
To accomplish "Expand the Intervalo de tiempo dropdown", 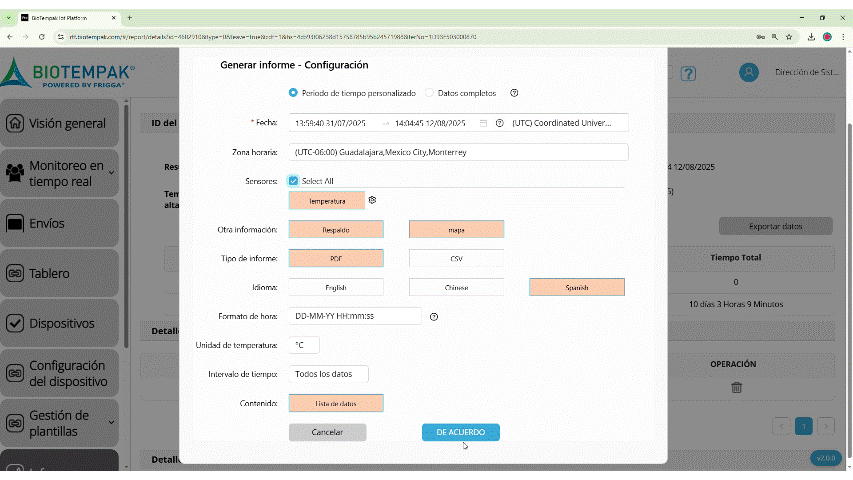I will pos(328,374).
